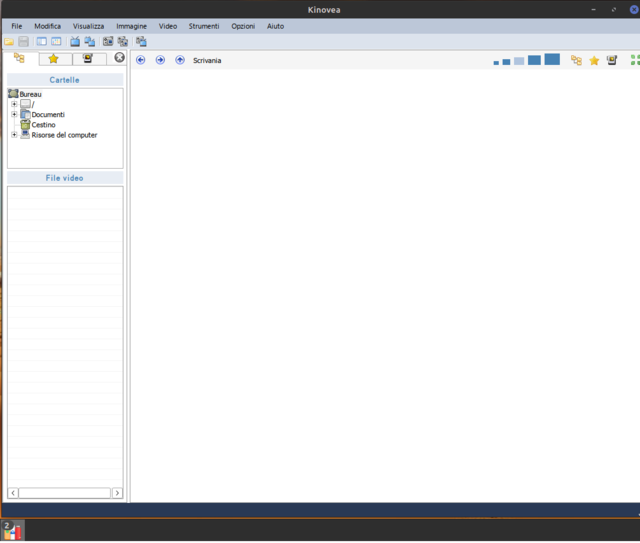Click the Save floppy disk icon
This screenshot has width=640, height=543.
(24, 41)
